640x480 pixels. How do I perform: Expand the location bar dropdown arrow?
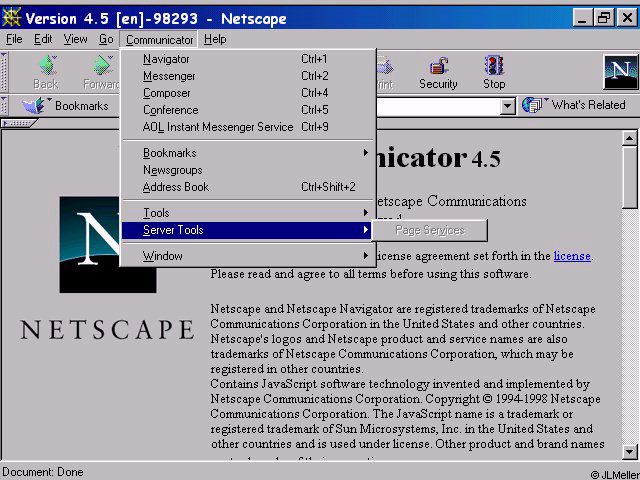click(x=507, y=107)
